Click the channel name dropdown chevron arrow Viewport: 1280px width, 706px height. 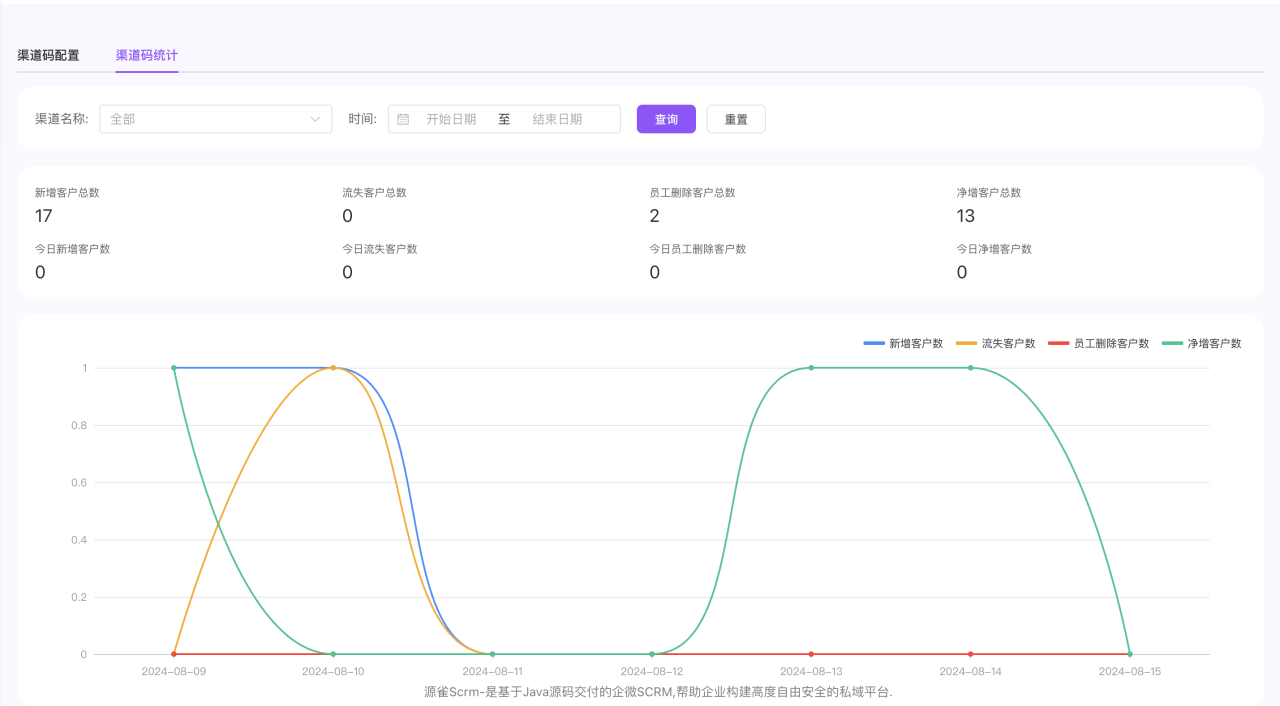click(315, 119)
